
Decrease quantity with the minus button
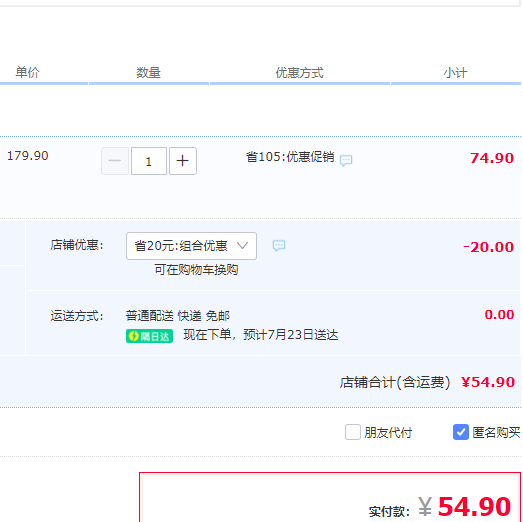tap(115, 161)
